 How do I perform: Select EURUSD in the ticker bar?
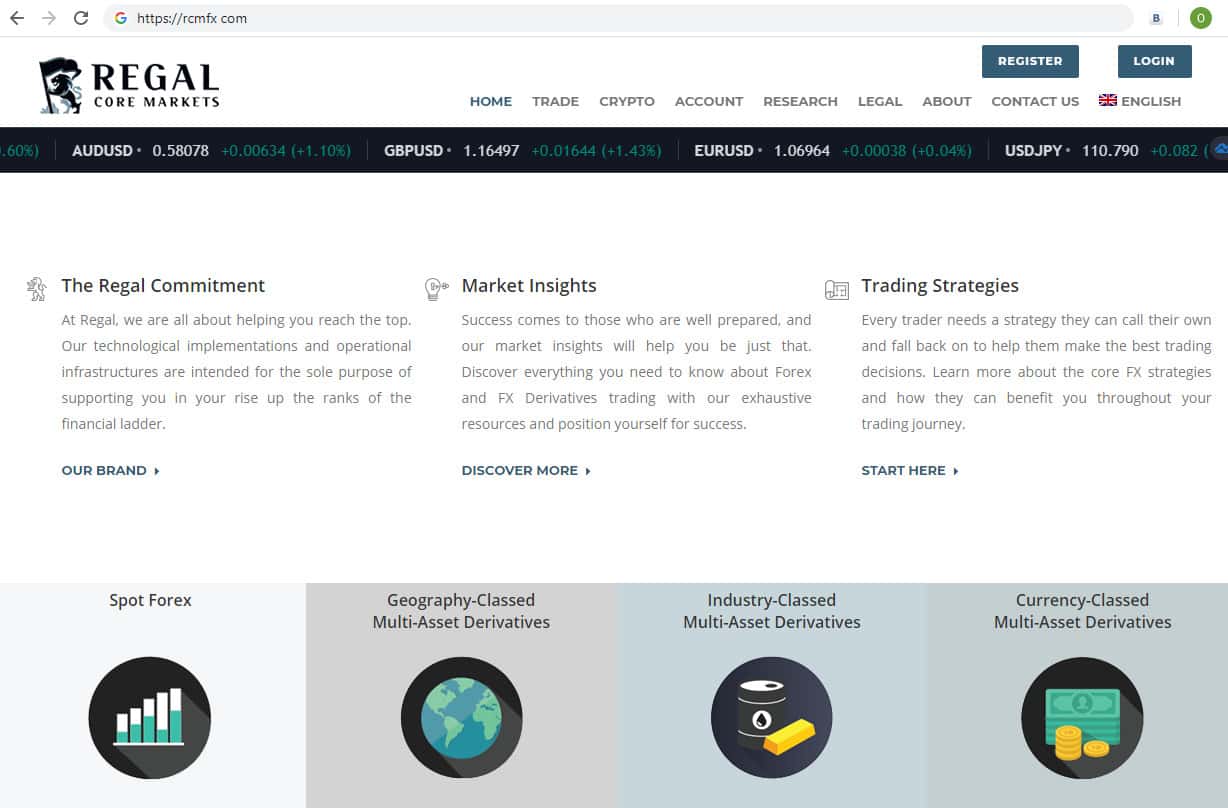pyautogui.click(x=724, y=151)
